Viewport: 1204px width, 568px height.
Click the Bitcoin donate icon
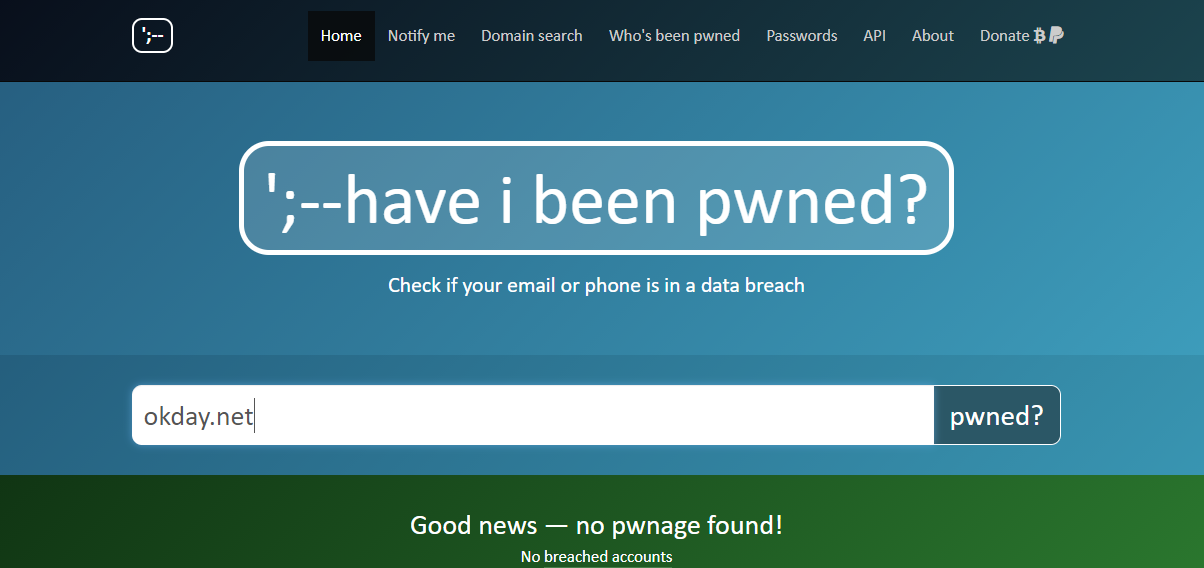point(1040,36)
